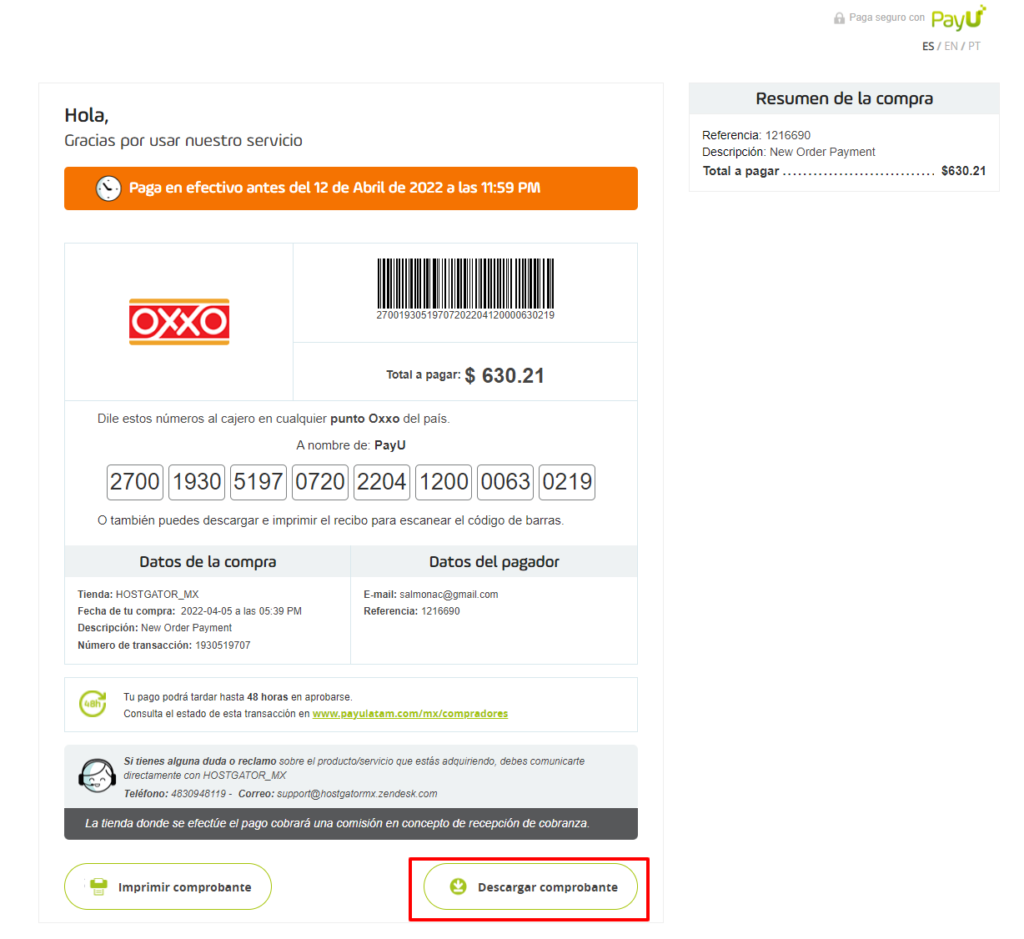
Task: Switch language to EN
Action: (x=951, y=46)
